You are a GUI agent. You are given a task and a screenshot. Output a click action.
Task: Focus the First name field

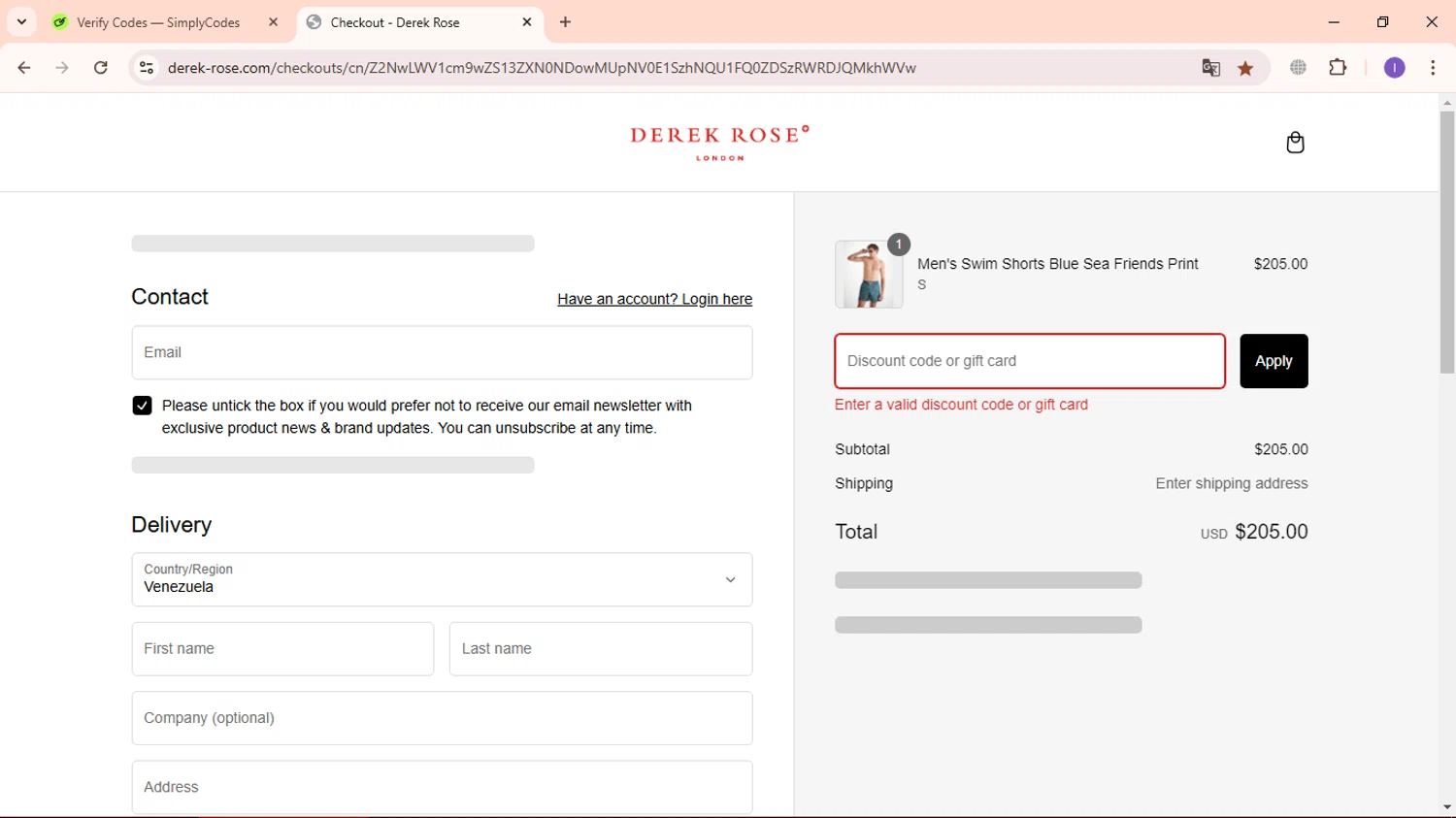point(282,649)
